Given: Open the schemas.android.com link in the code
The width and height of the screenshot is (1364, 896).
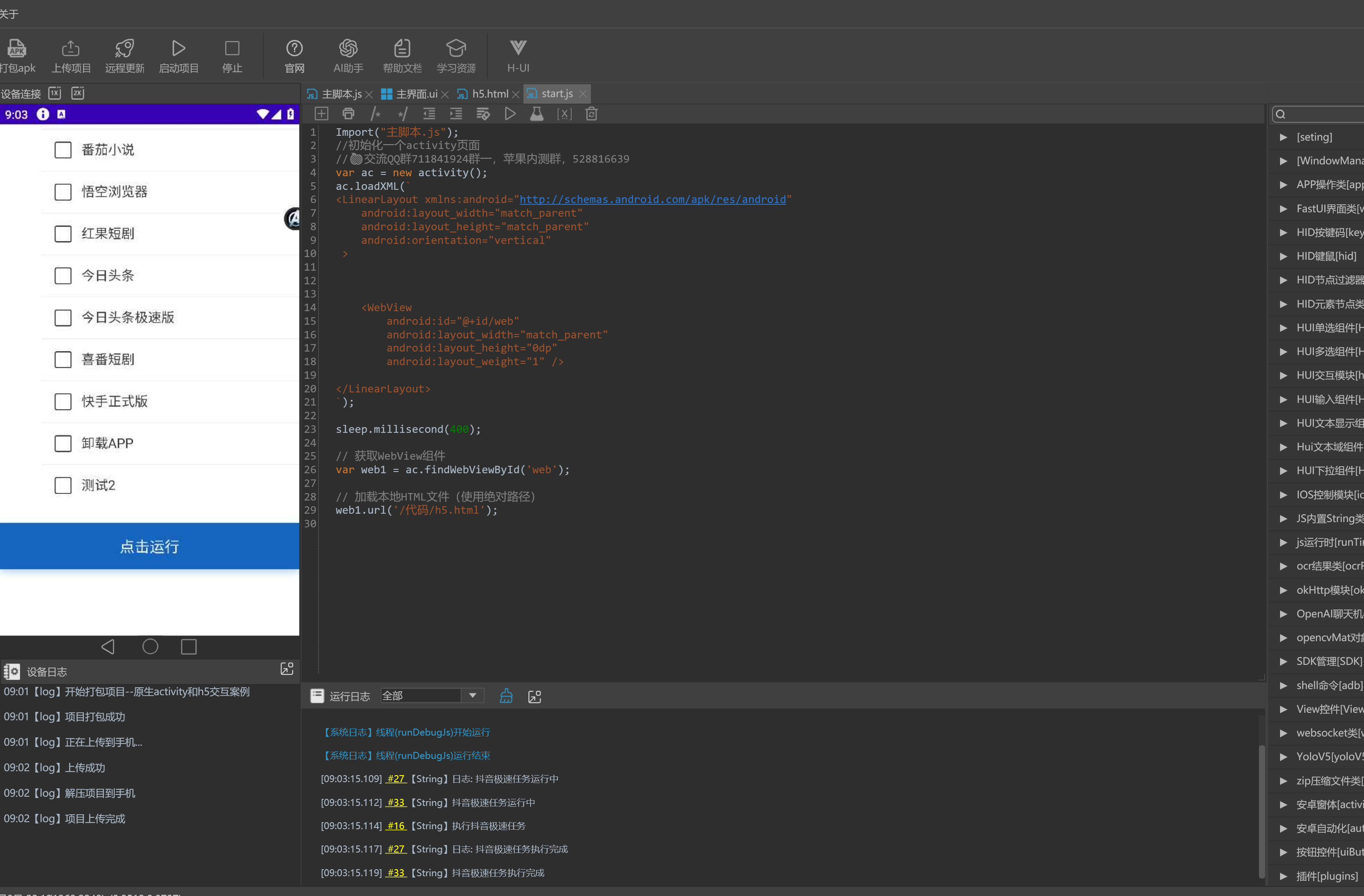Looking at the screenshot, I should coord(652,200).
